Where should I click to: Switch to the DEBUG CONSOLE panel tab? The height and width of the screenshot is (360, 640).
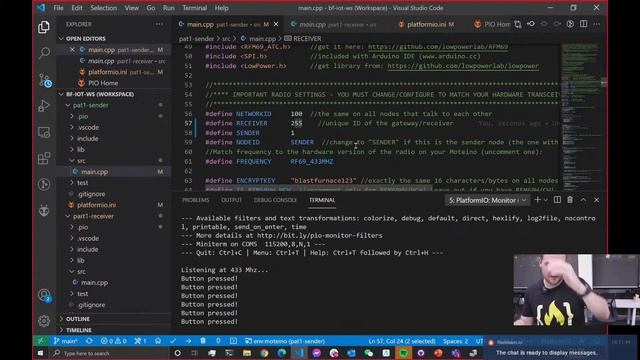[x=275, y=200]
